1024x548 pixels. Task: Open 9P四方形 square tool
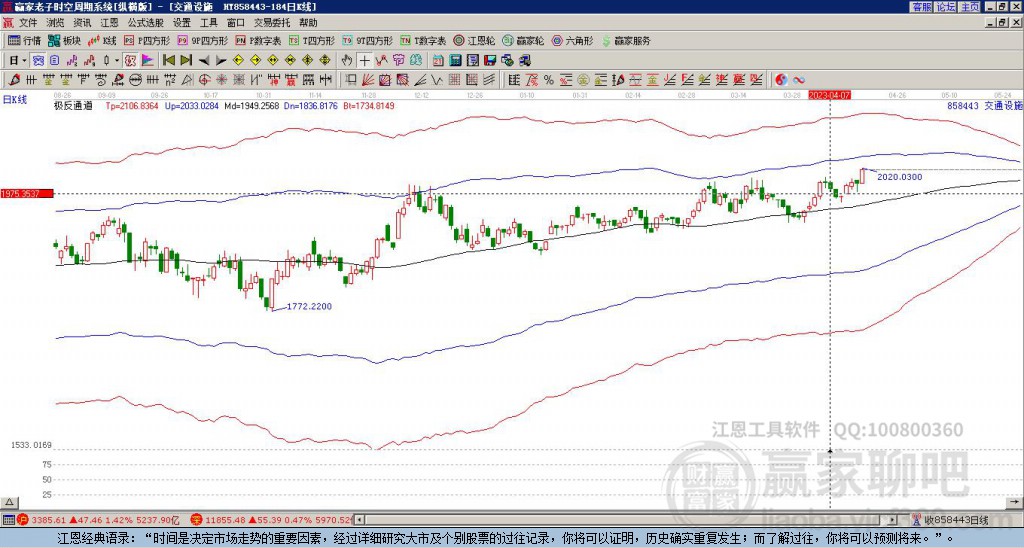click(203, 40)
